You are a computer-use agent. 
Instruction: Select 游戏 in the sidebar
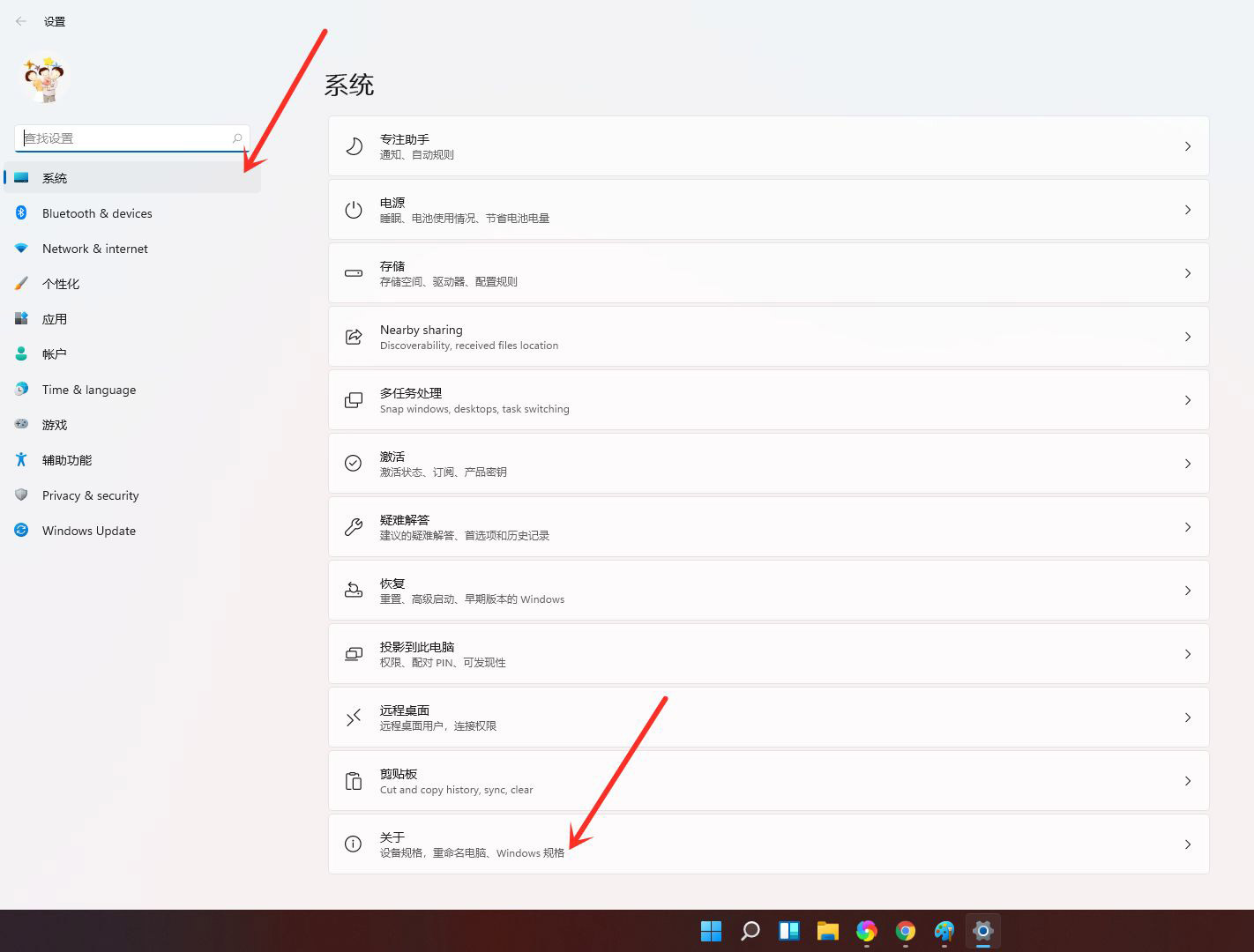pyautogui.click(x=55, y=424)
